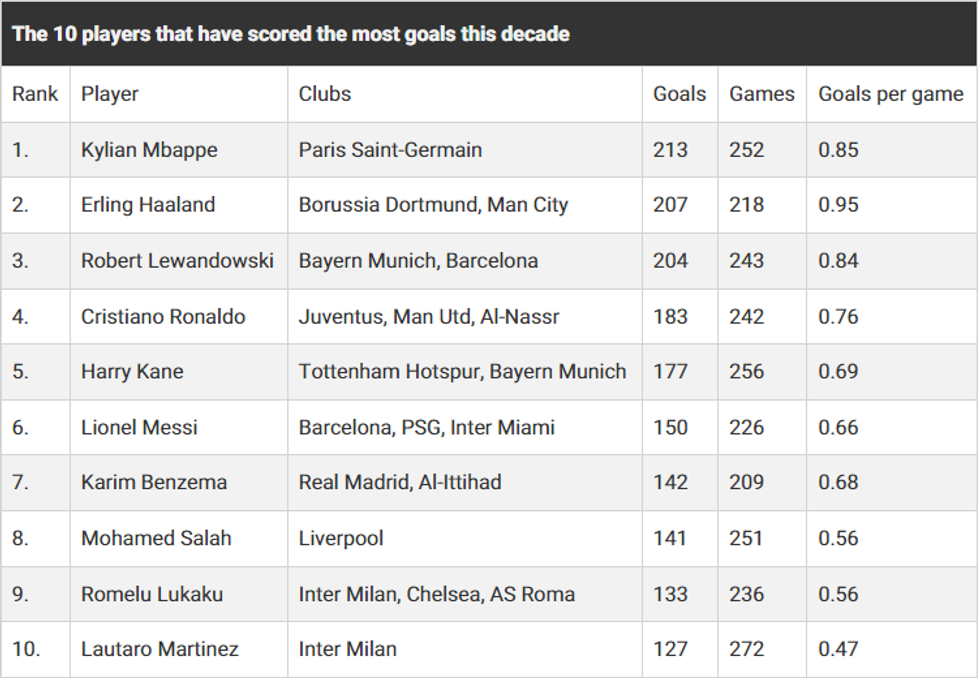
Task: Click the Player column header
Action: tap(110, 94)
